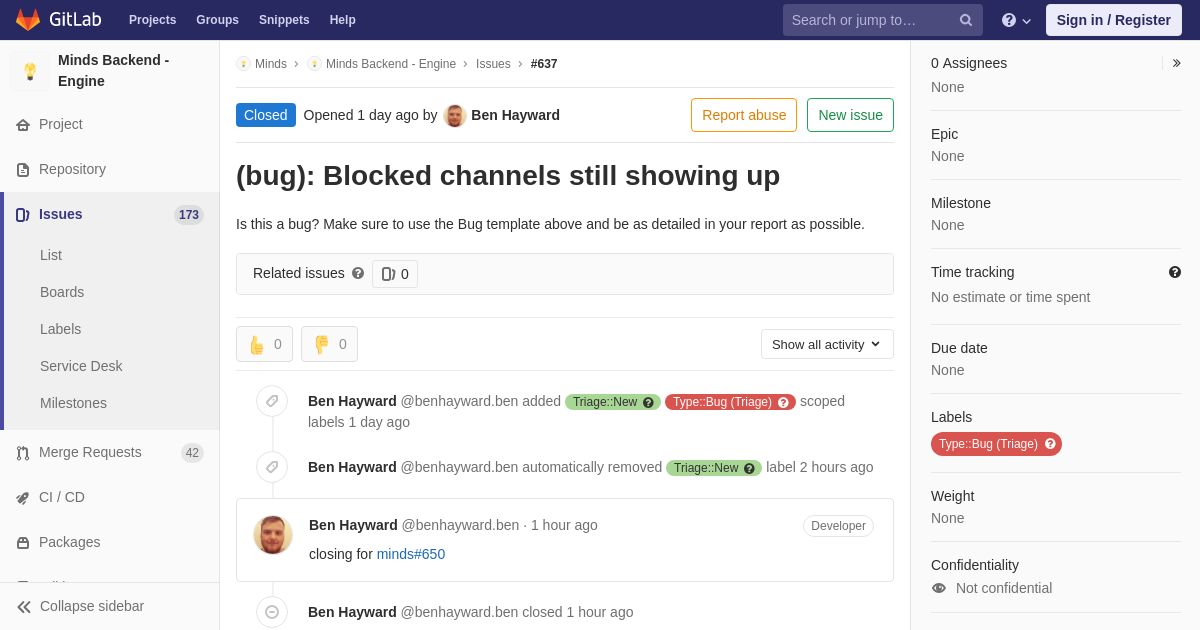Image resolution: width=1200 pixels, height=630 pixels.
Task: Click the 0 Assignees heading
Action: point(969,63)
